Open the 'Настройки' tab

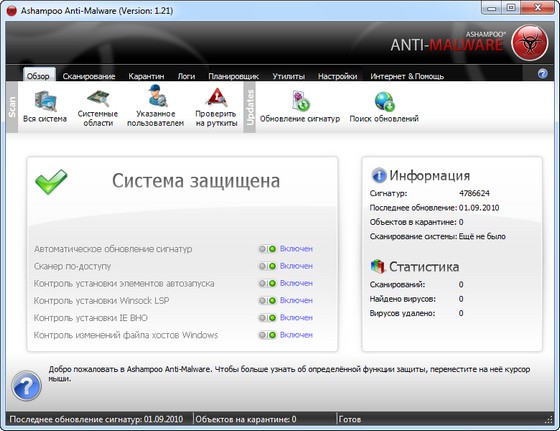click(x=338, y=76)
